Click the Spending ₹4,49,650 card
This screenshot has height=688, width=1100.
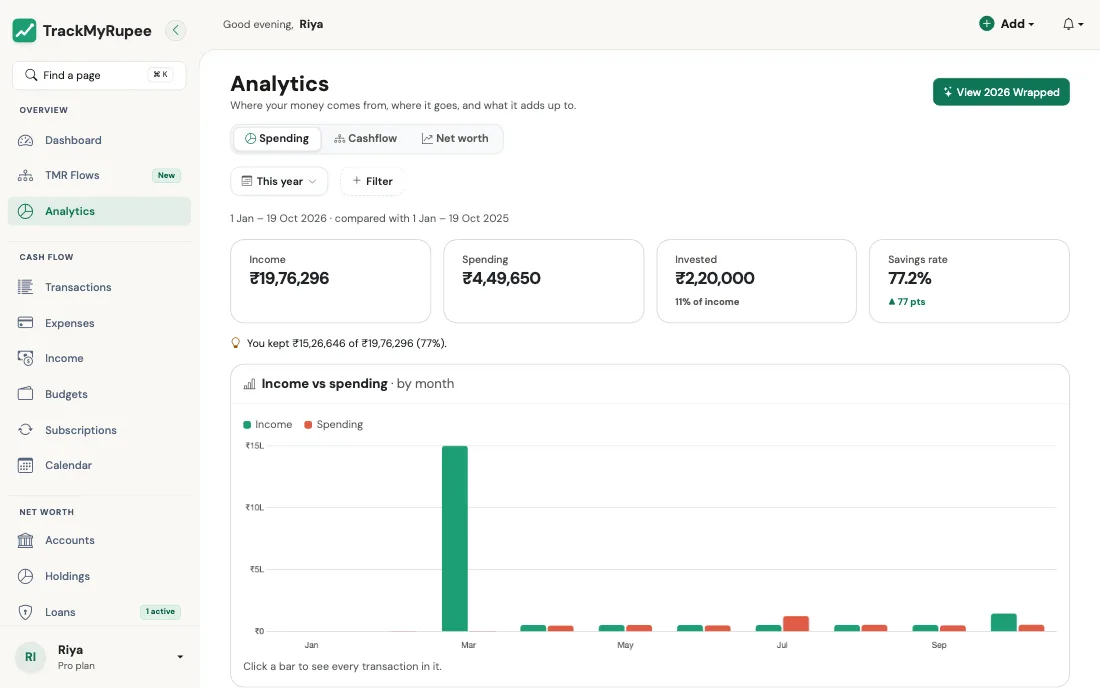tap(544, 281)
